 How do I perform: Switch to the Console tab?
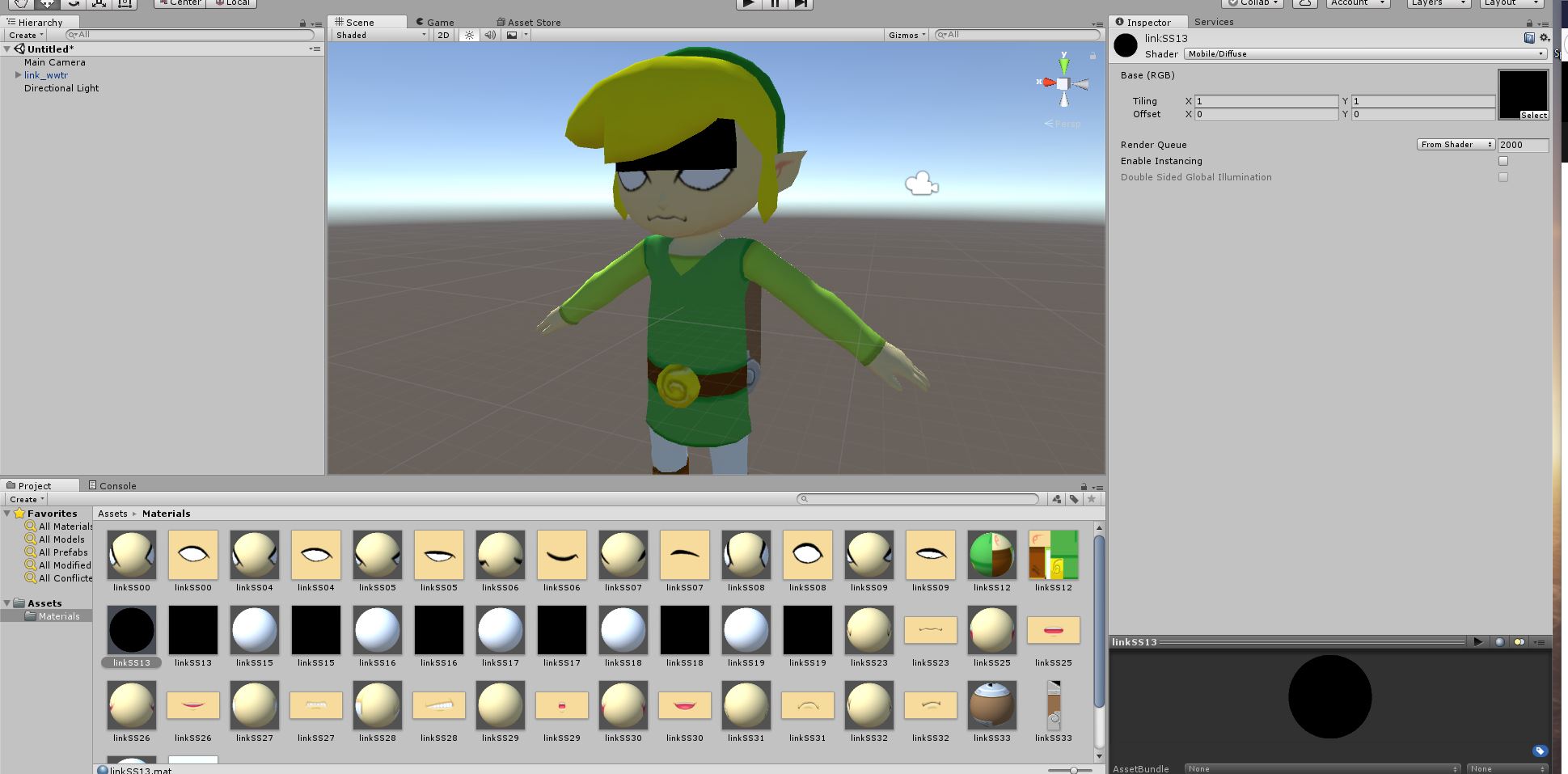tap(112, 485)
